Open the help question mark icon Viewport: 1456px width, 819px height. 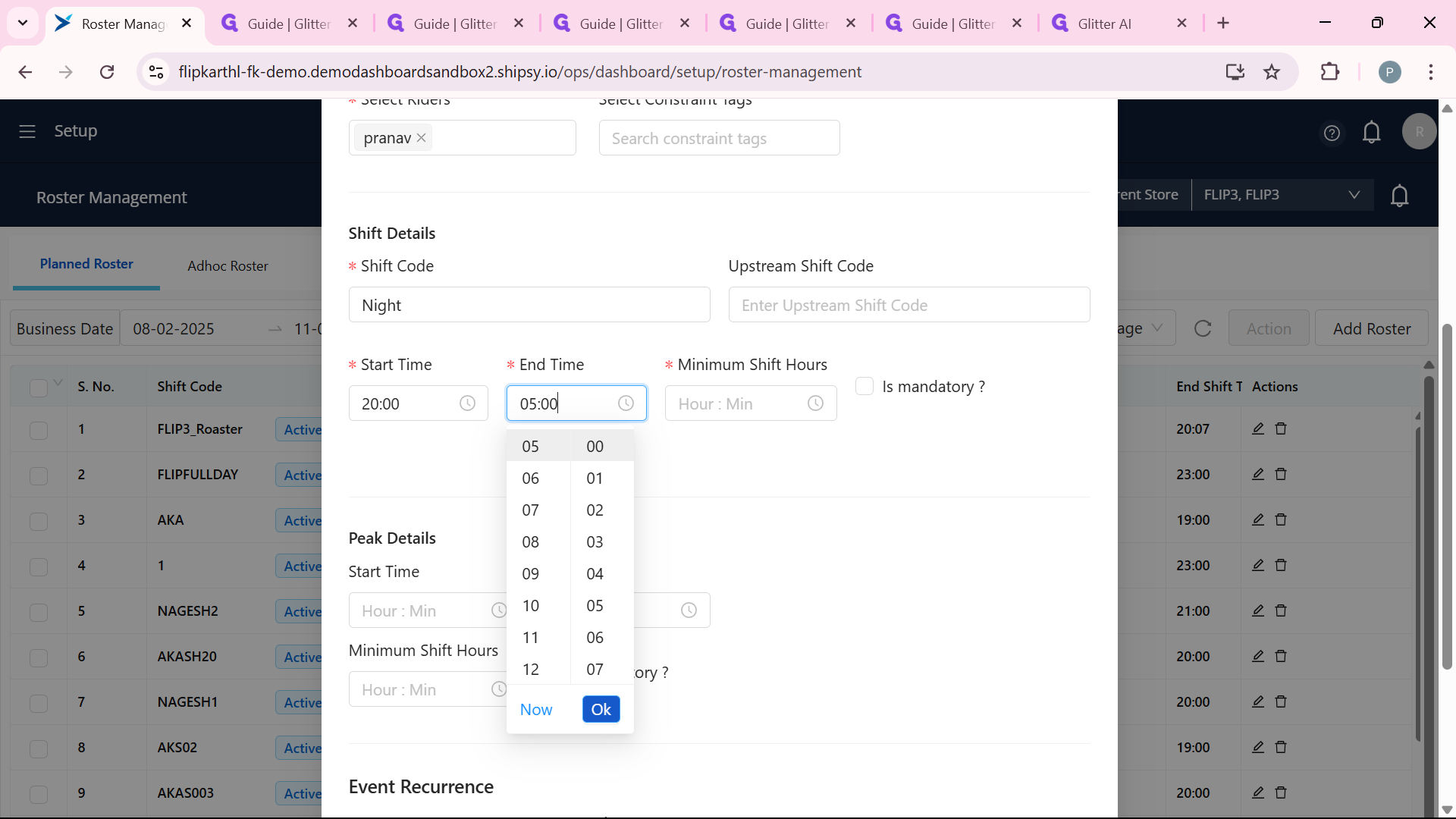point(1332,133)
